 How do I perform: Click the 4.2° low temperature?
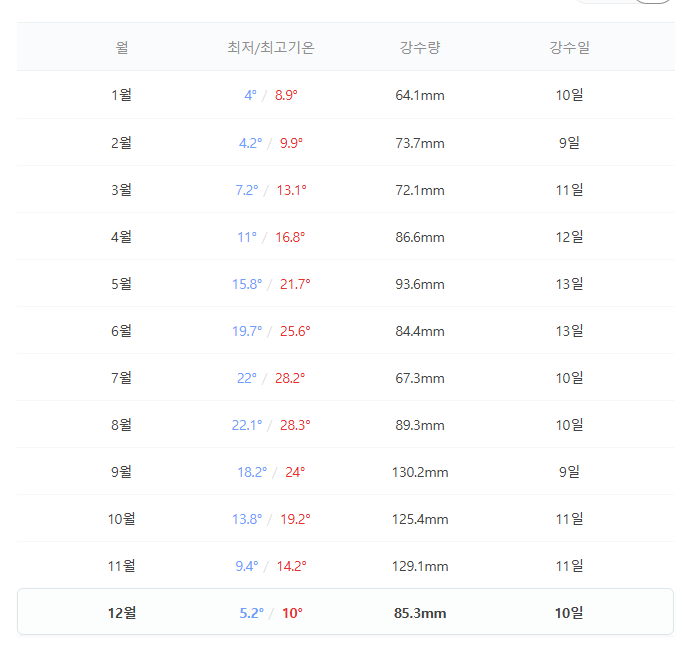tap(250, 143)
